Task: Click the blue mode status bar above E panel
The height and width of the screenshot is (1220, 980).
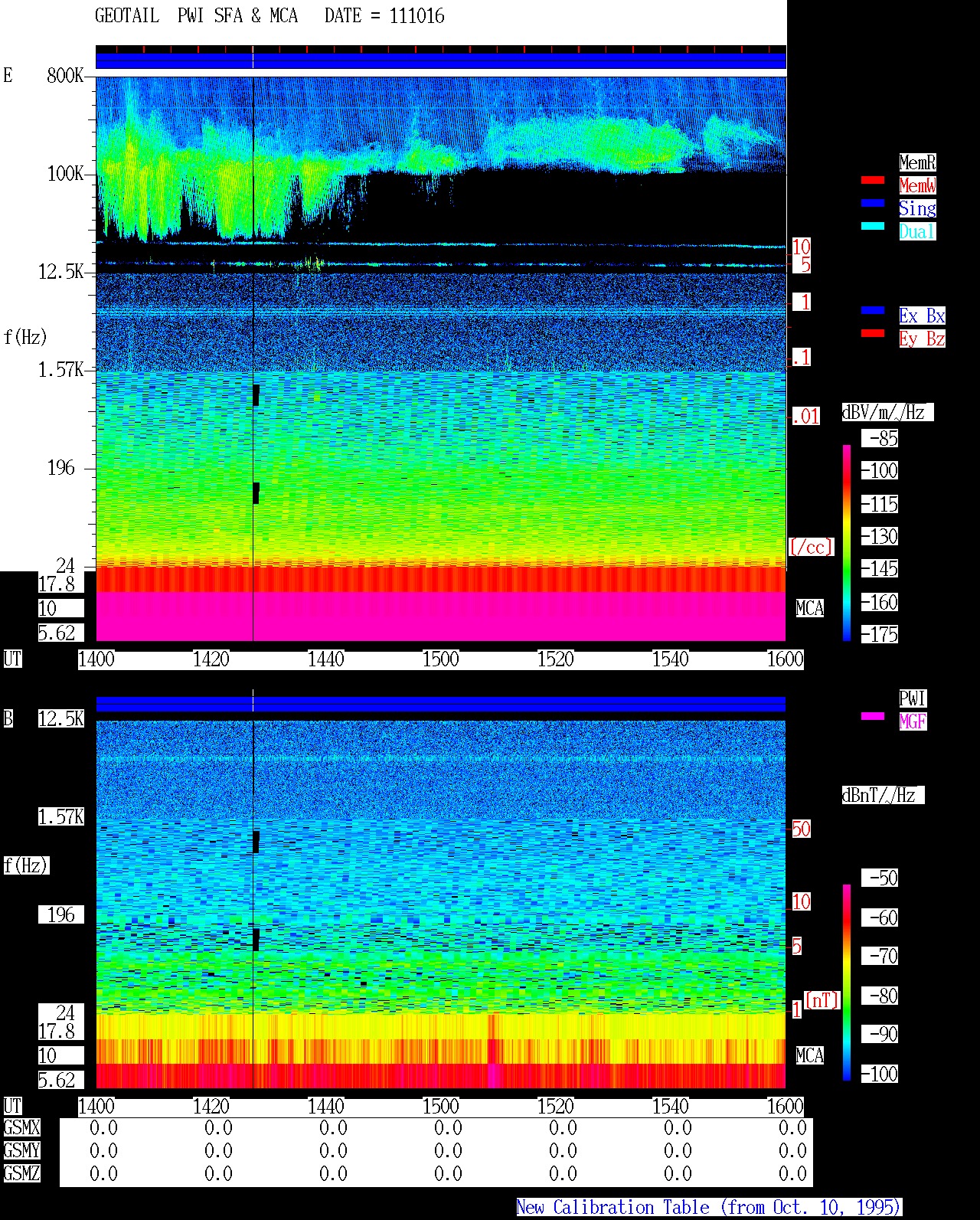Action: coord(441,61)
